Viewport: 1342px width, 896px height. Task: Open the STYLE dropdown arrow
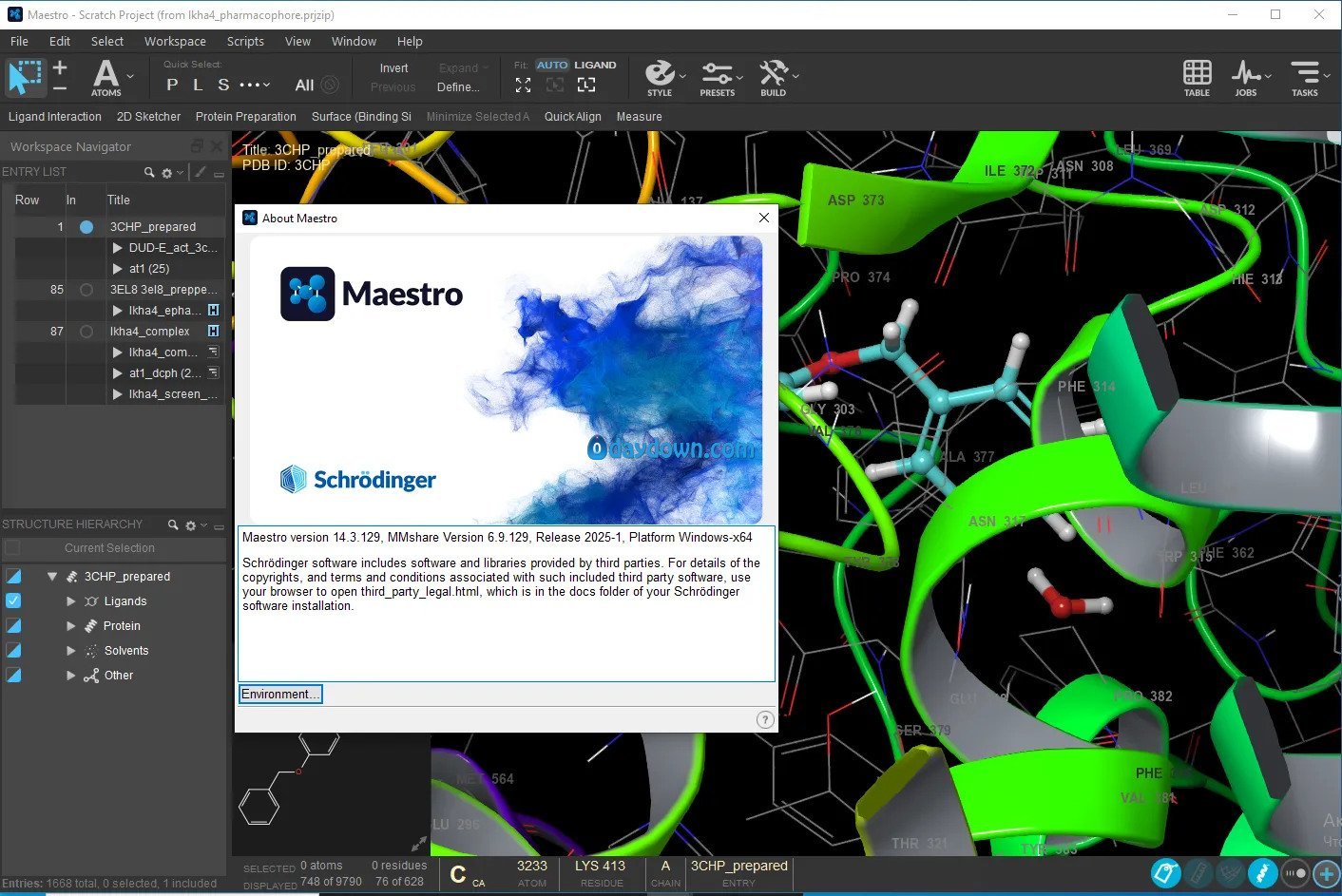pyautogui.click(x=682, y=76)
